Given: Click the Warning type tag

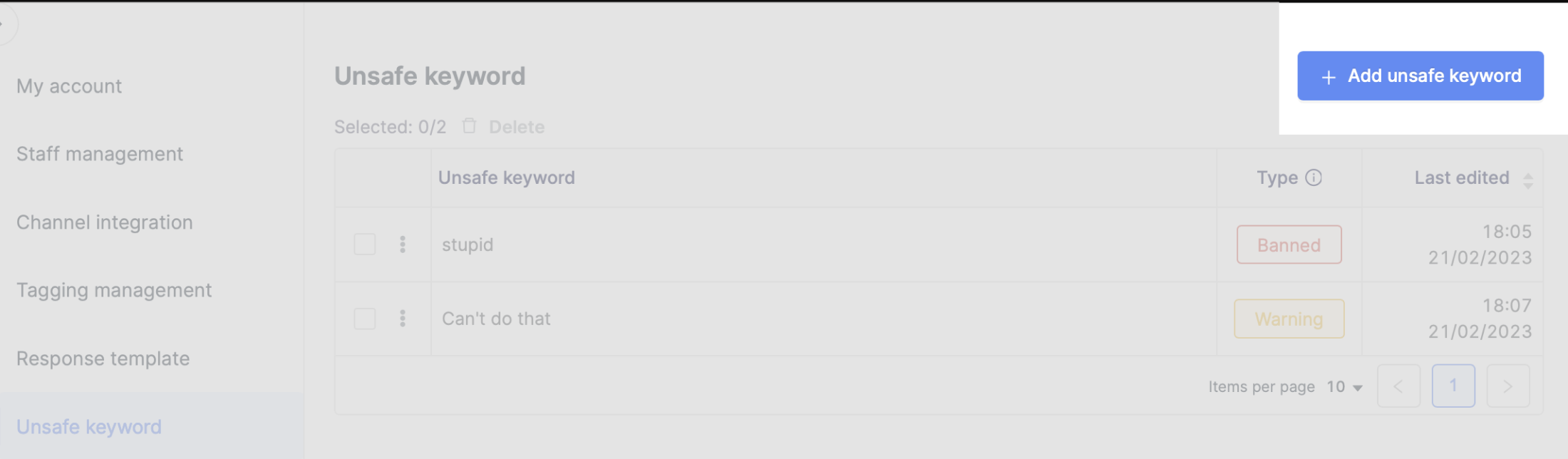Looking at the screenshot, I should pyautogui.click(x=1289, y=319).
